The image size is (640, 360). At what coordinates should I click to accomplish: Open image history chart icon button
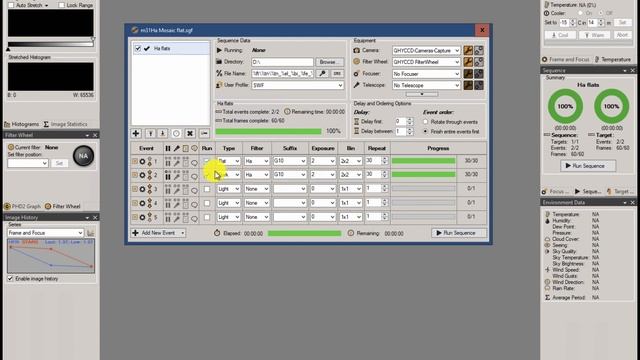pyautogui.click(x=90, y=233)
